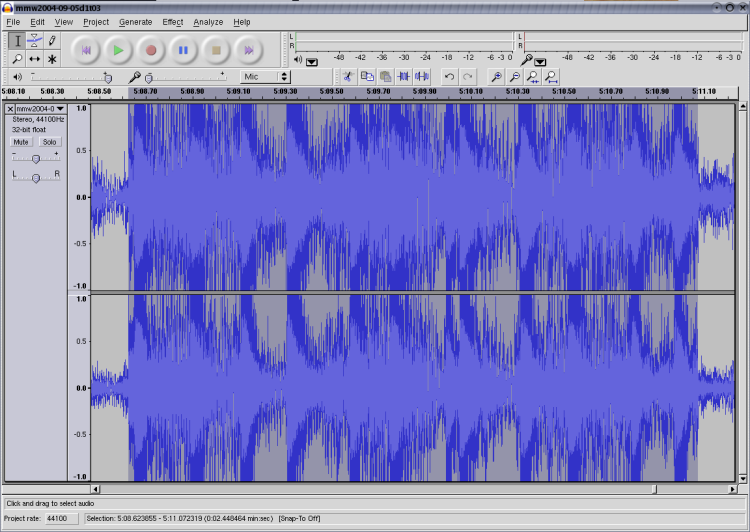Click the Selection time status text

pyautogui.click(x=179, y=519)
